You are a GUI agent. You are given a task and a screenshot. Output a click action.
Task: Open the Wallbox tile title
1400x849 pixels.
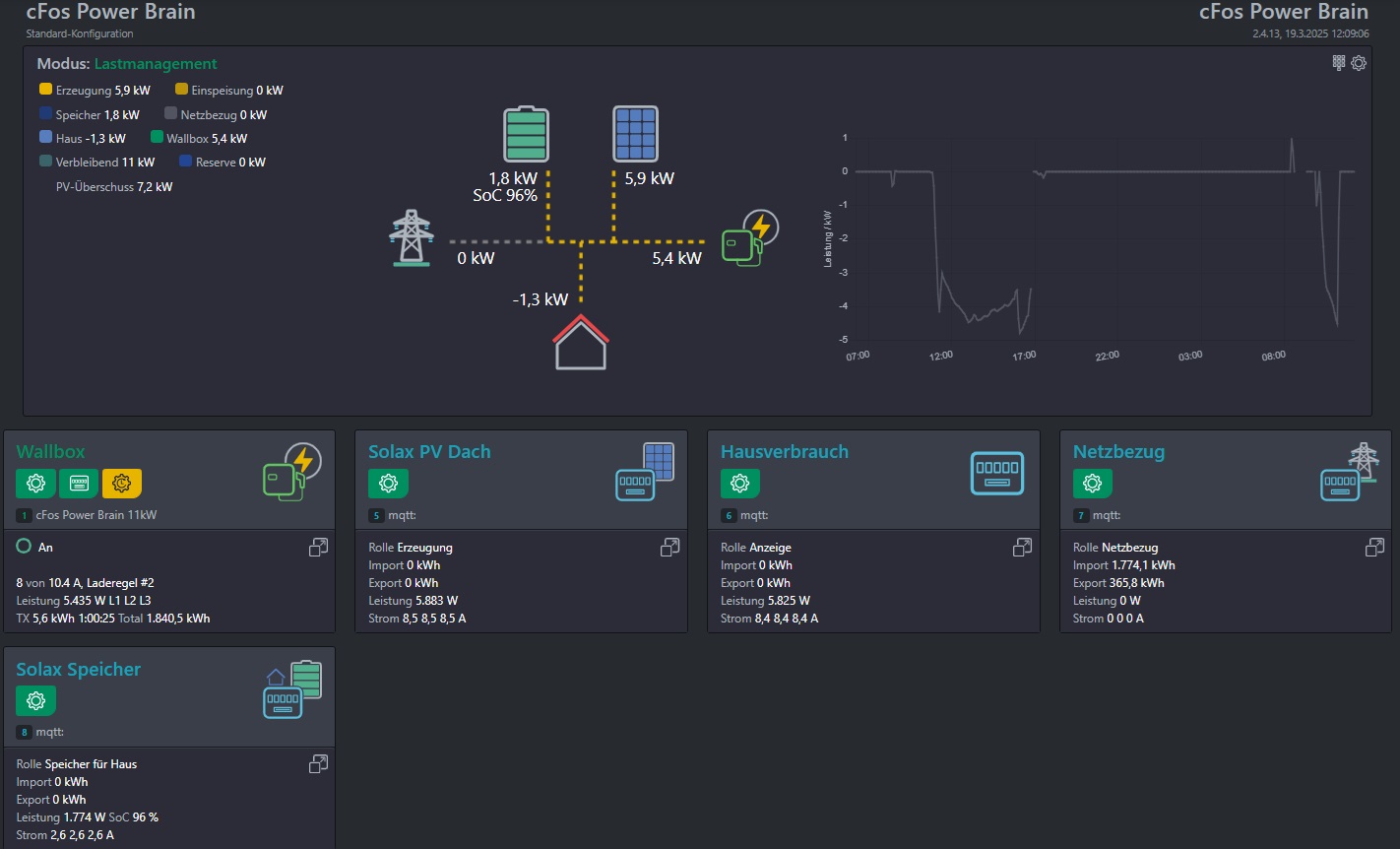[x=51, y=452]
